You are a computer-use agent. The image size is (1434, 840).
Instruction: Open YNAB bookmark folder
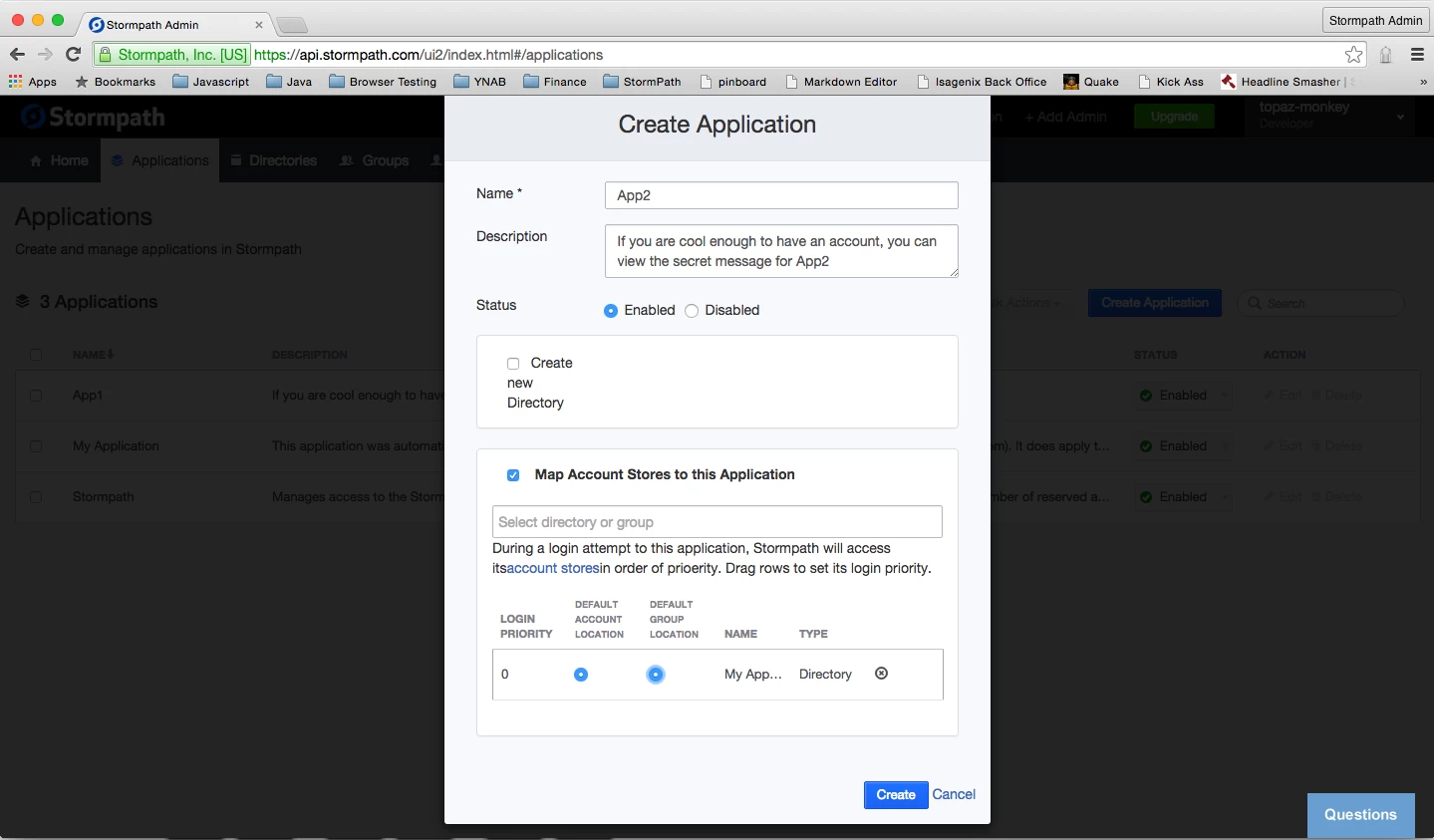tap(479, 82)
